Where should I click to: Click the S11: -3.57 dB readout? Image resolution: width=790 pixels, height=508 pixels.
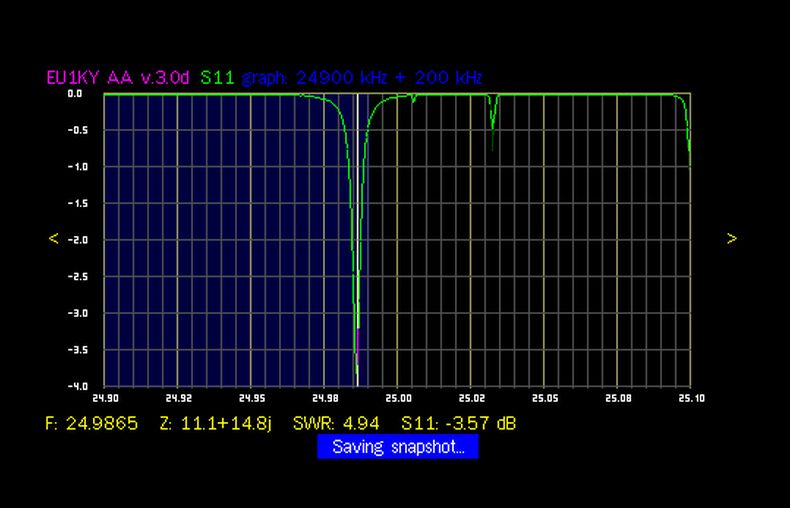coord(458,424)
